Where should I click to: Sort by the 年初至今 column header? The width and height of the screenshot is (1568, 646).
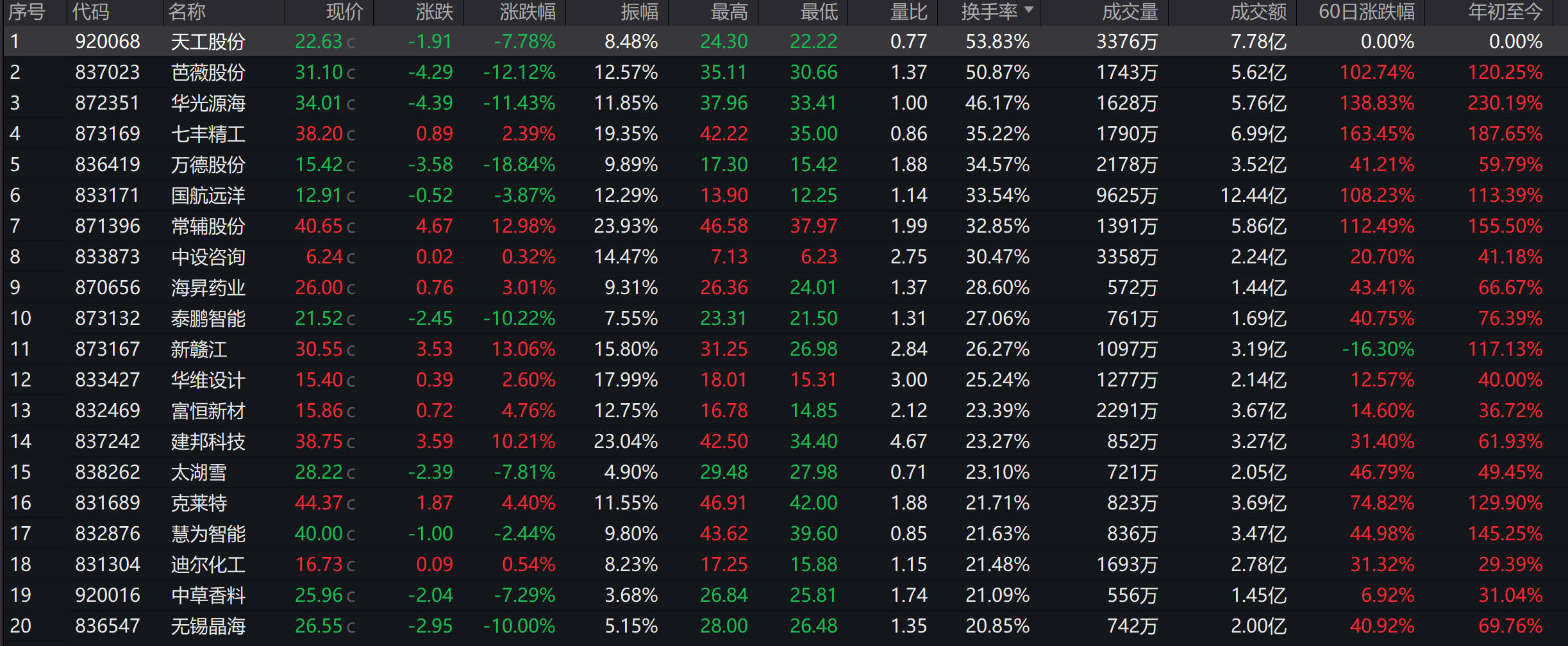1505,12
